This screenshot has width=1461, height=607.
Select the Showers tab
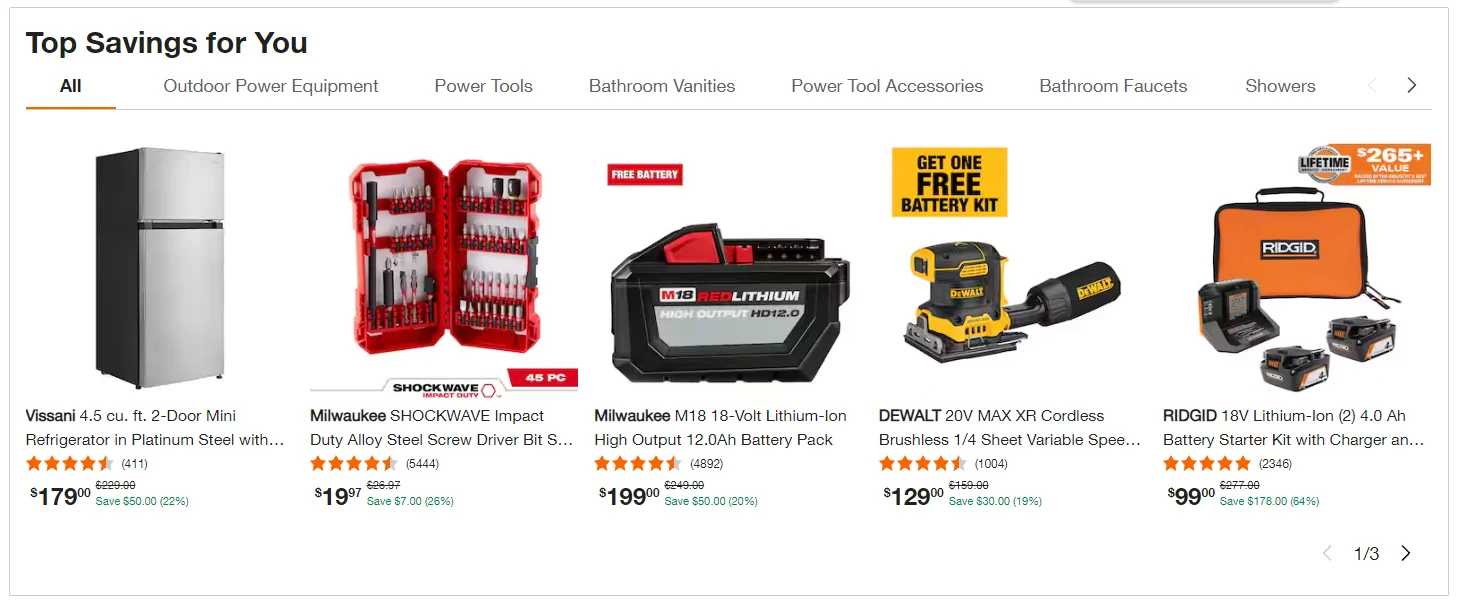click(1280, 86)
